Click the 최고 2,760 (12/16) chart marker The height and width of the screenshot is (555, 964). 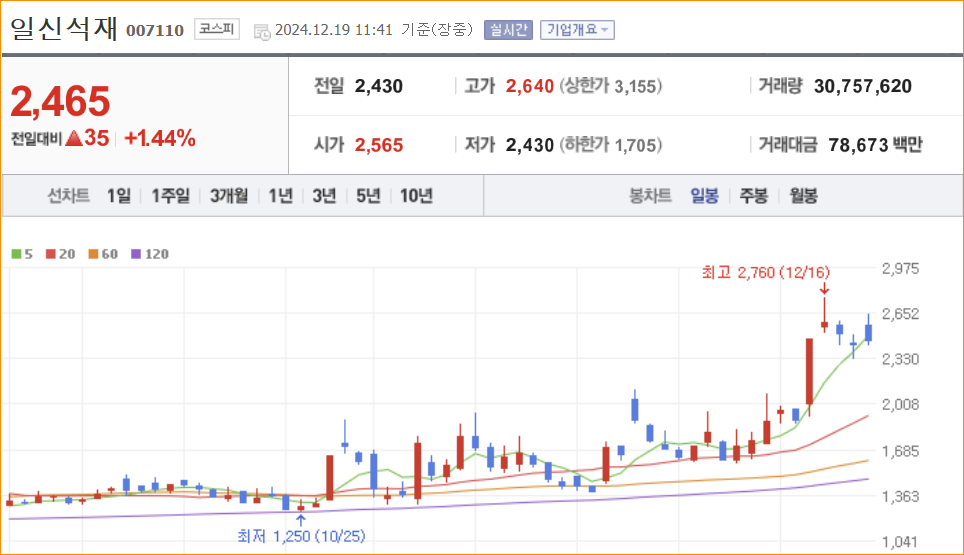coord(765,272)
